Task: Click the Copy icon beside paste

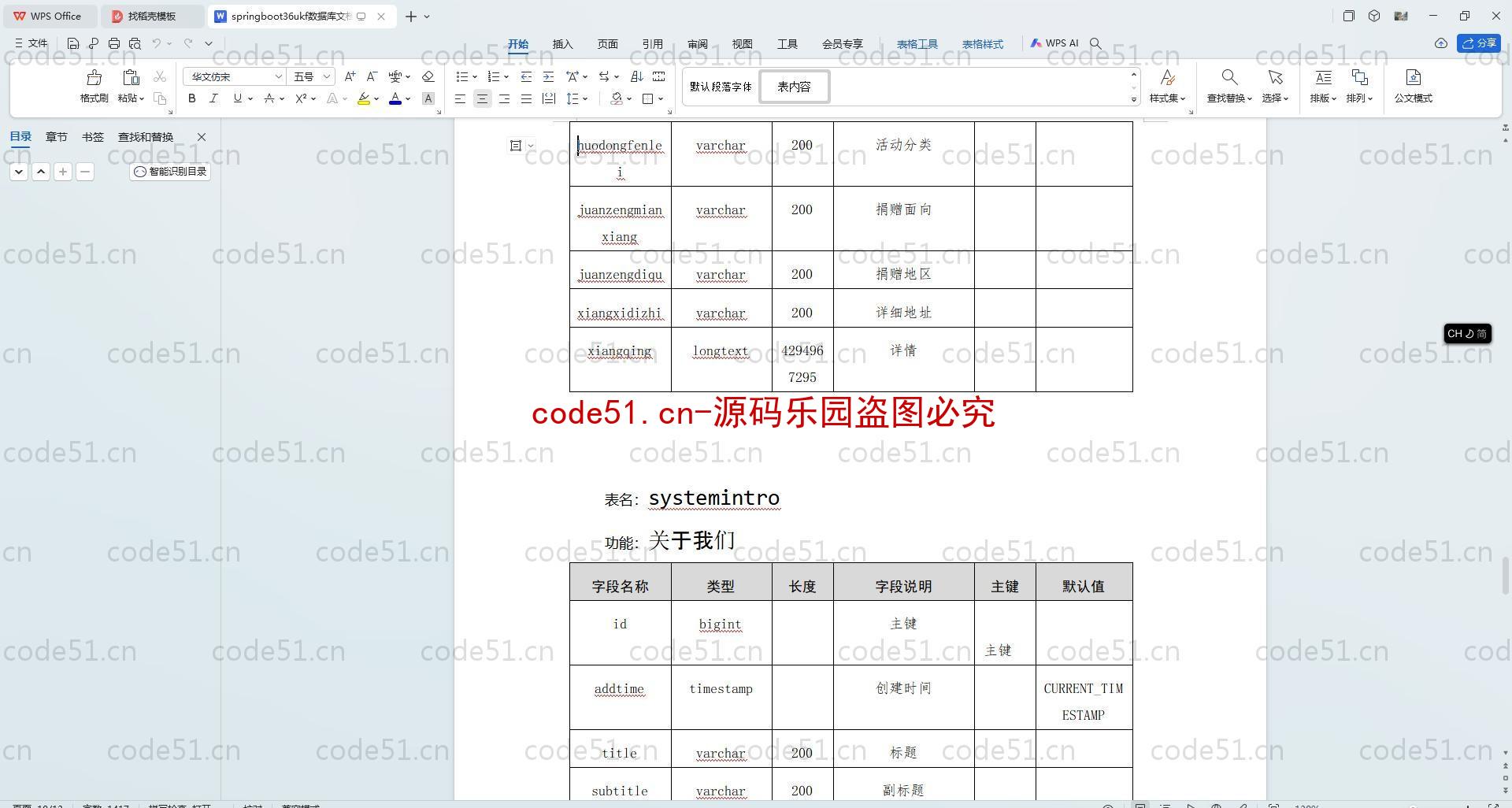Action: 160,98
